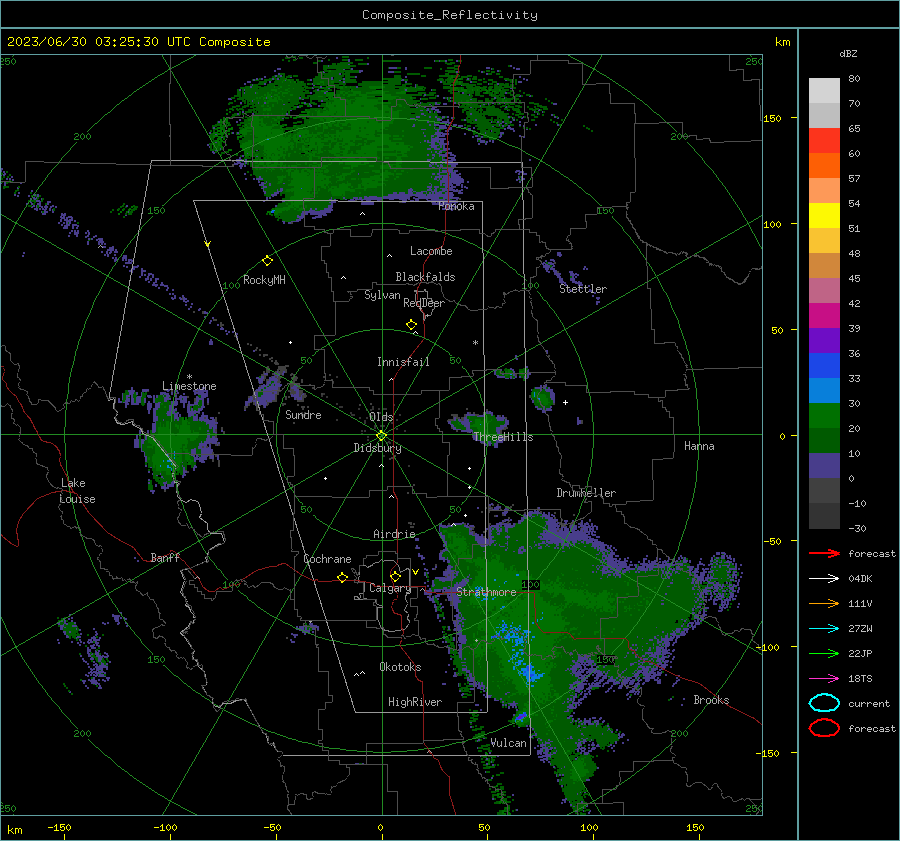Select the magenta 39 dBZ color swatch
900x841 pixels.
coord(824,316)
